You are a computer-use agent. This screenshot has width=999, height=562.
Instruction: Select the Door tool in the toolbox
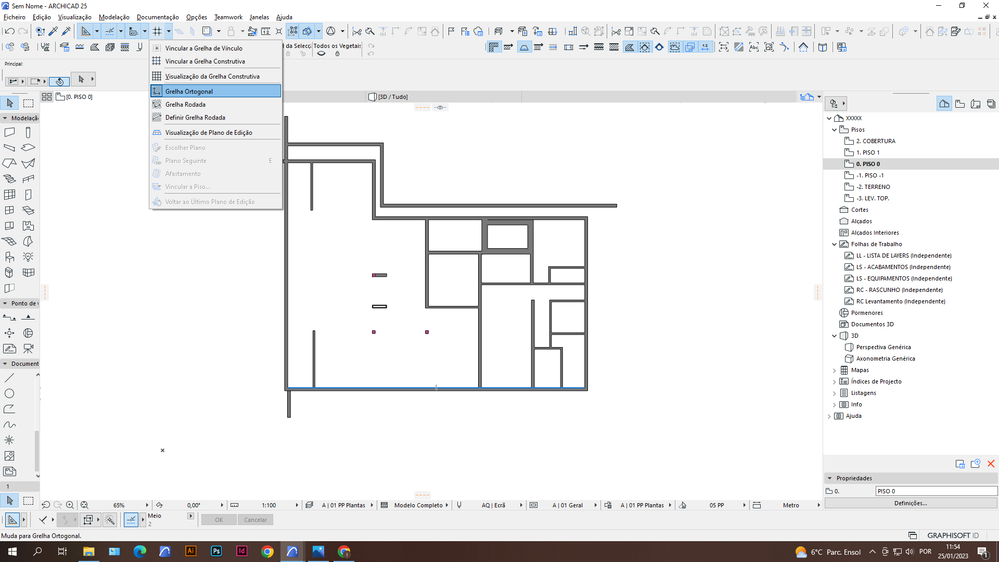point(28,195)
